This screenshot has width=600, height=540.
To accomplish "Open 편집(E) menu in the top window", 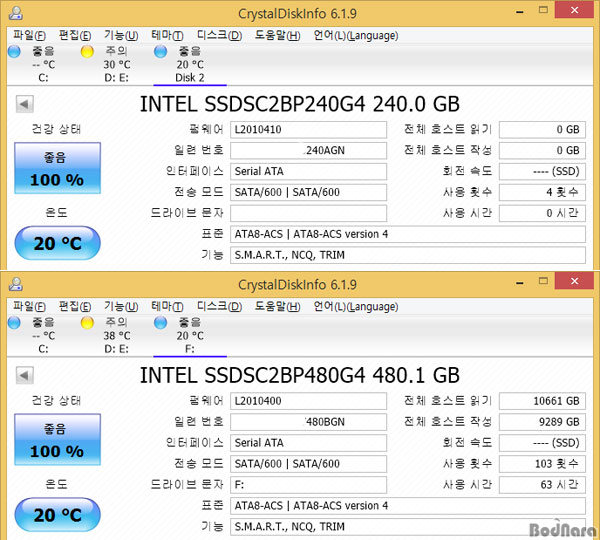I will (75, 36).
